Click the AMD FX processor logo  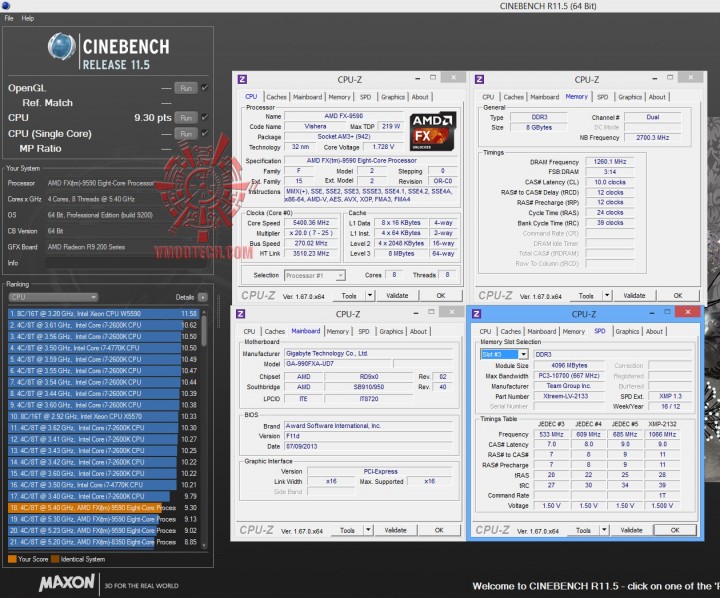click(x=433, y=131)
